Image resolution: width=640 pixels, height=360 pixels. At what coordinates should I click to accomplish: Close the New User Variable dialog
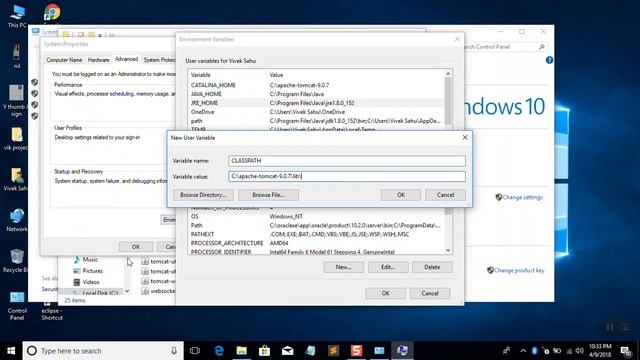(465, 138)
